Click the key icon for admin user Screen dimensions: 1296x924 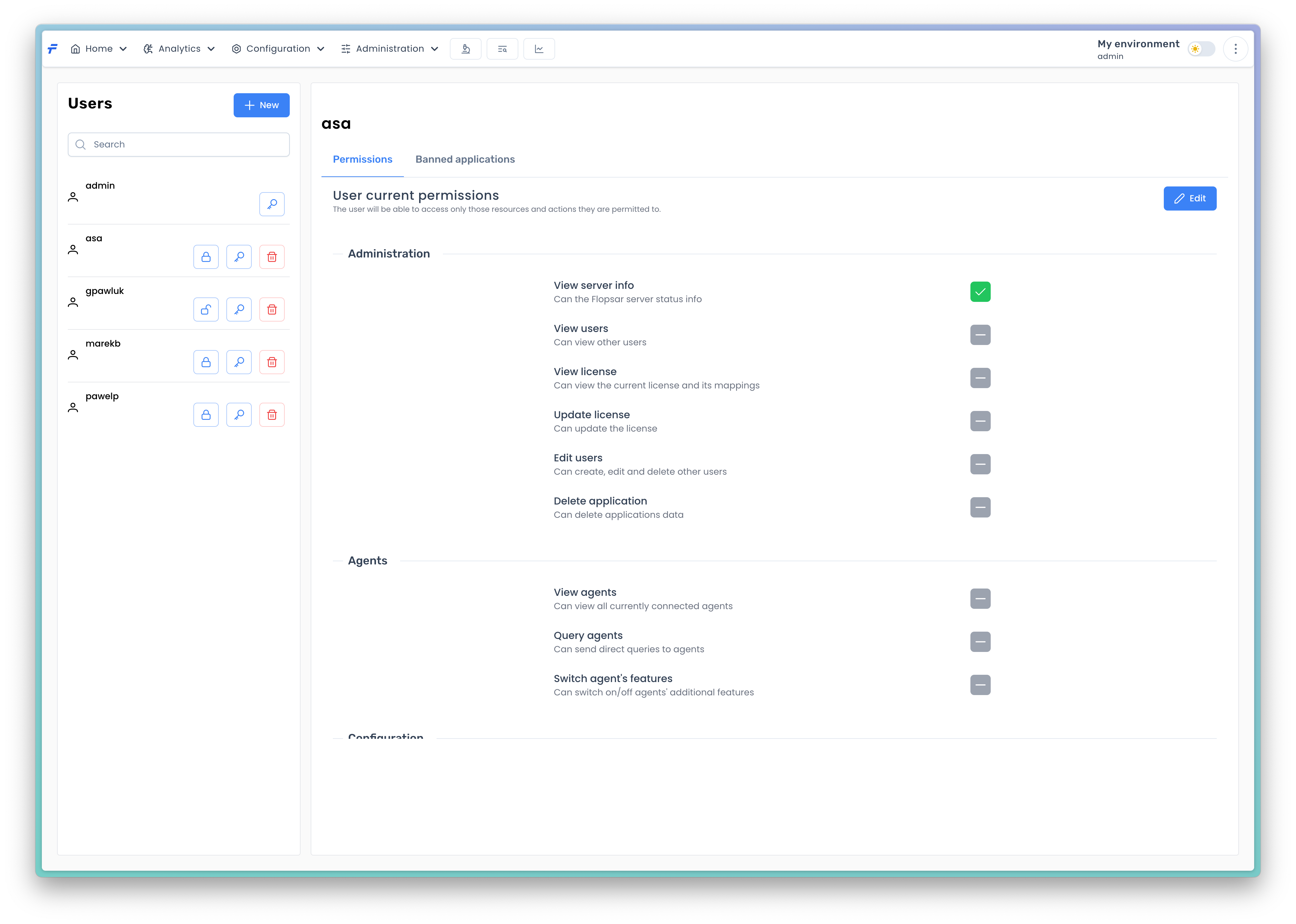[x=272, y=204]
